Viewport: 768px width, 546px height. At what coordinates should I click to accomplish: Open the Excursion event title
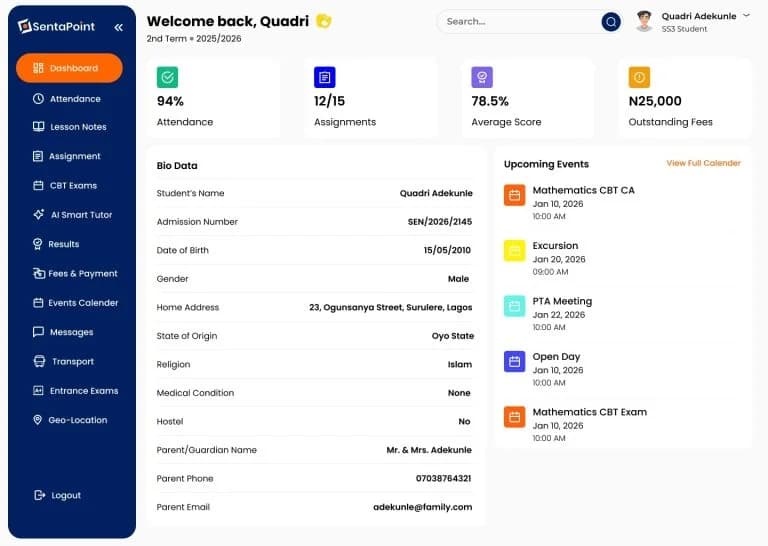click(555, 245)
